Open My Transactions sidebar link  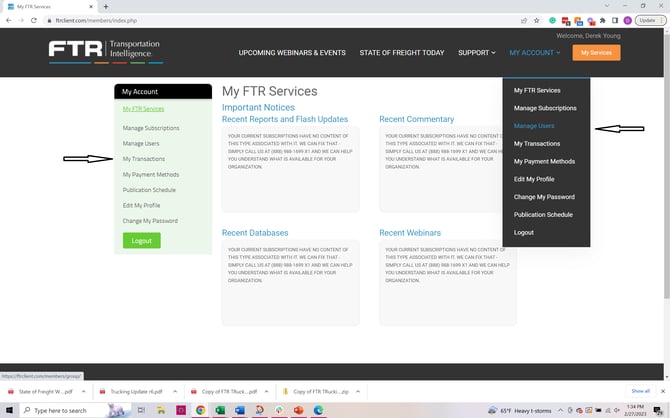coord(144,159)
